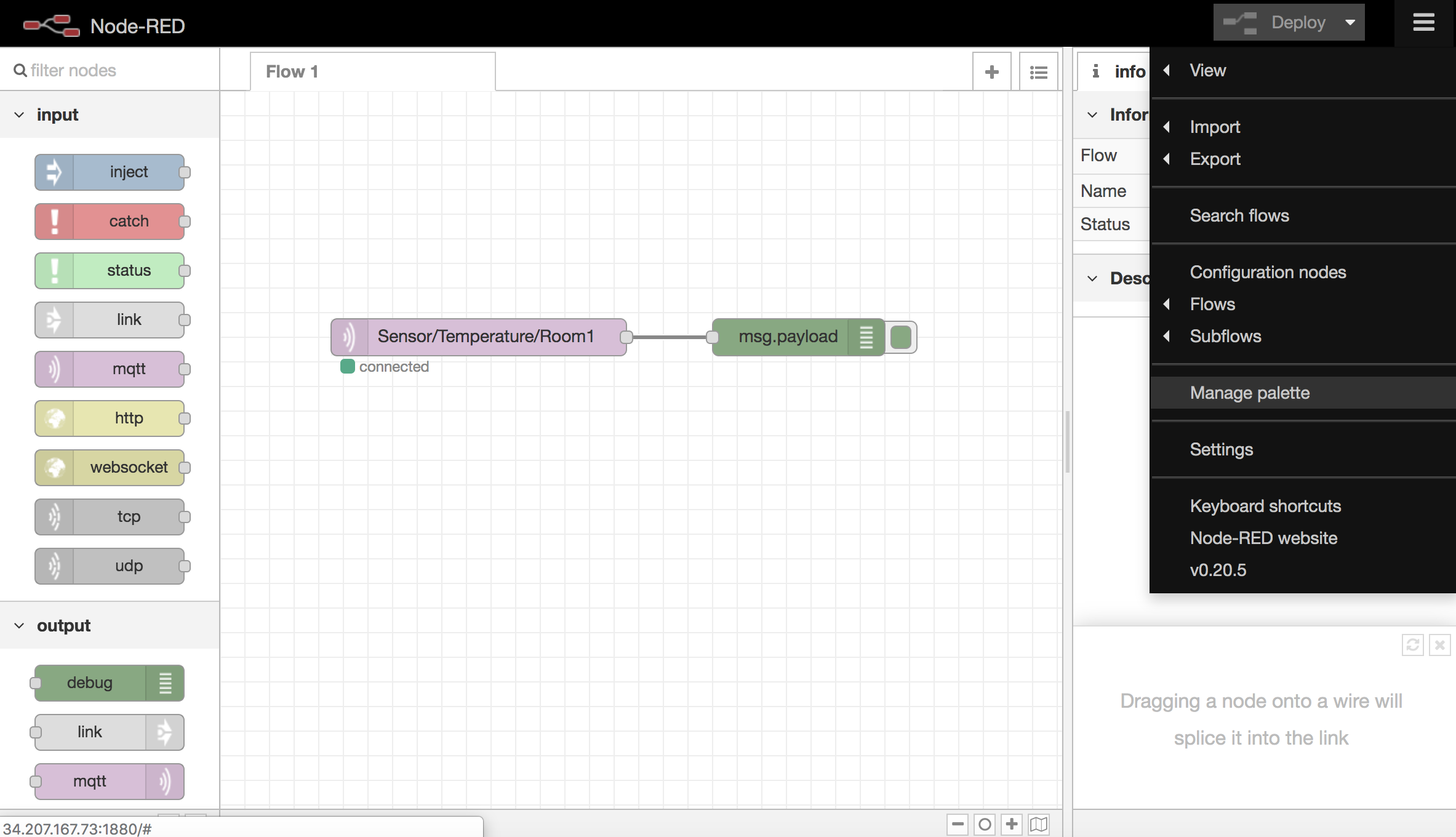
Task: Expand the Export submenu
Action: pos(1303,159)
